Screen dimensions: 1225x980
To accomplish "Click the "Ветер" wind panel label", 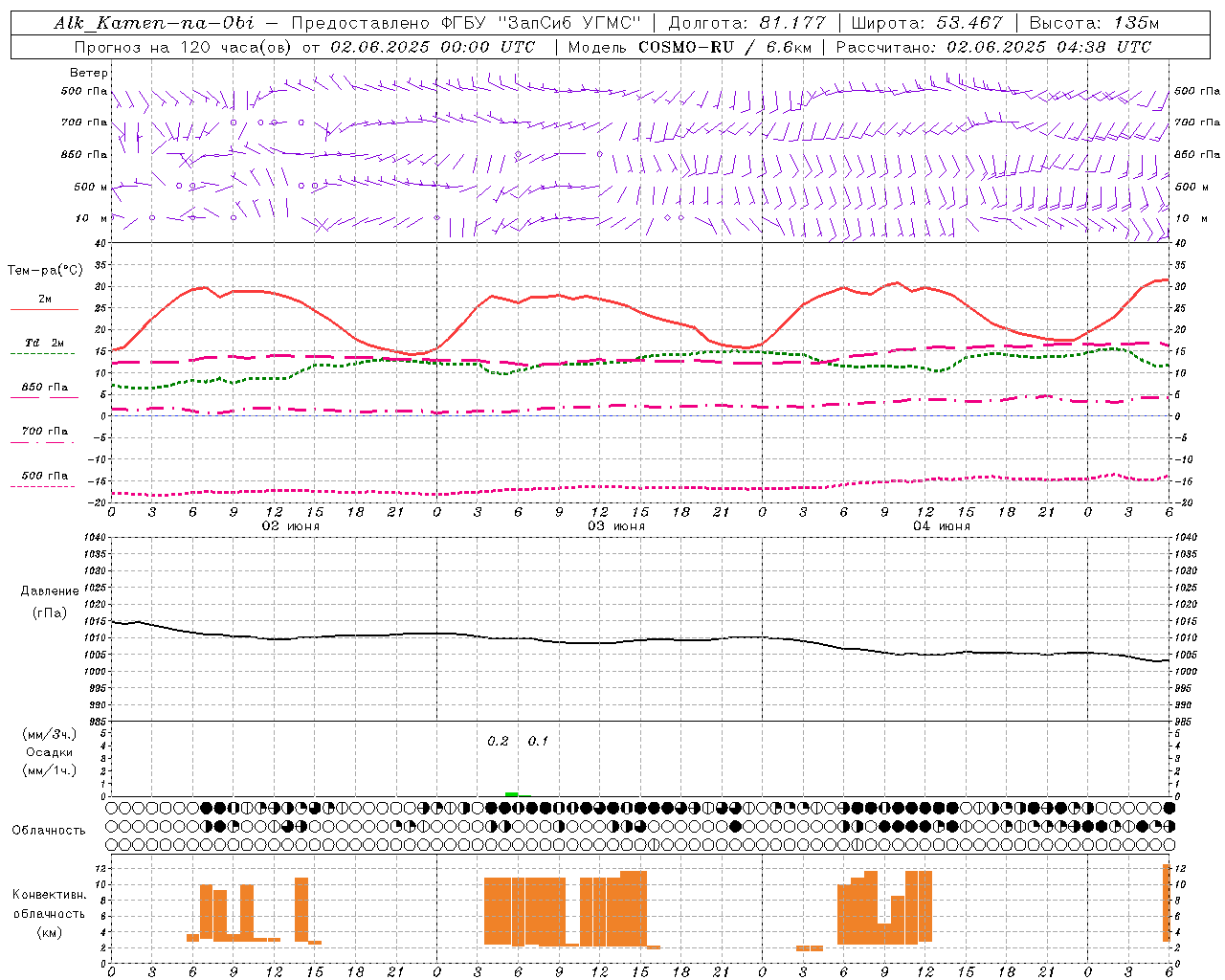I will tap(89, 73).
